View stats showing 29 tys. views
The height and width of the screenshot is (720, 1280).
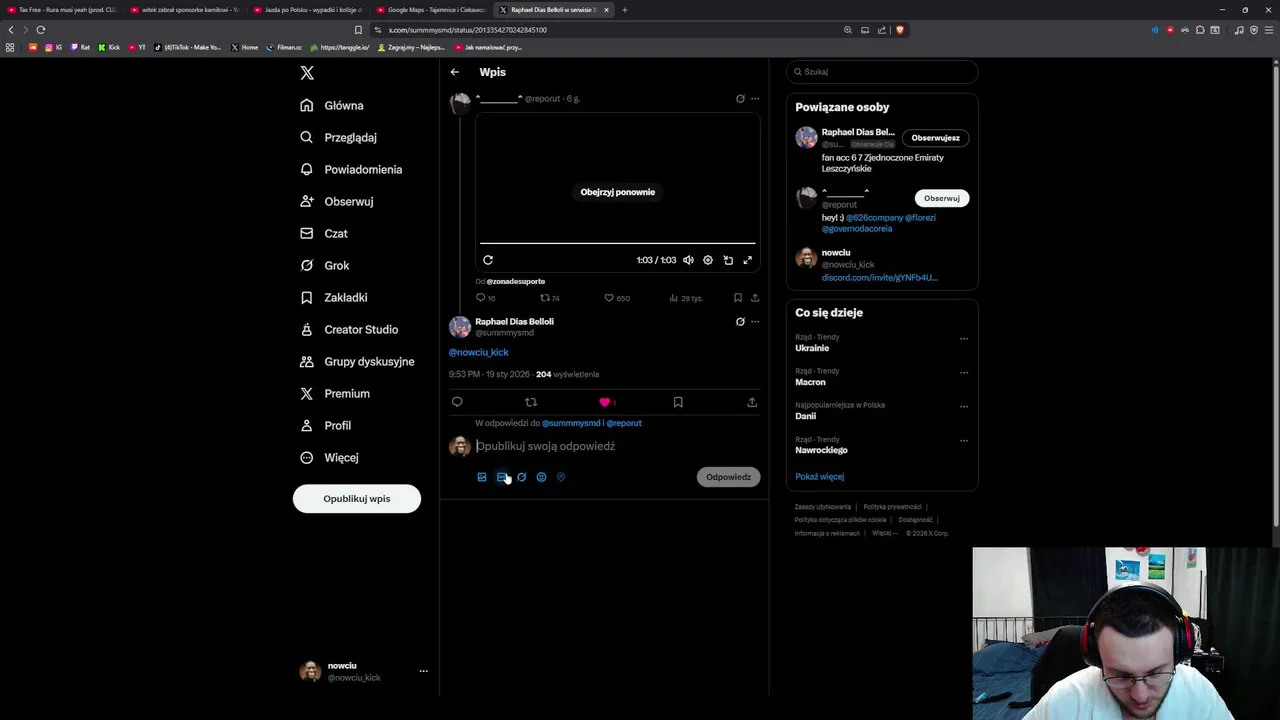click(x=686, y=298)
